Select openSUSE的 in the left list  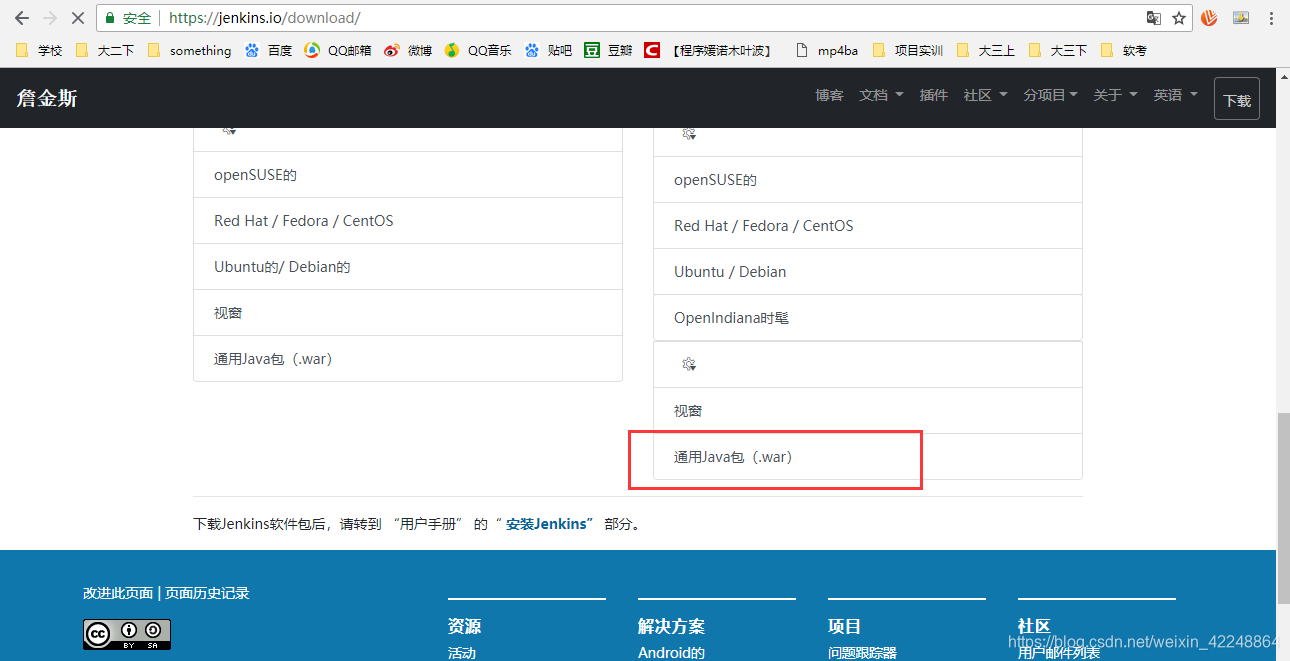[x=408, y=175]
